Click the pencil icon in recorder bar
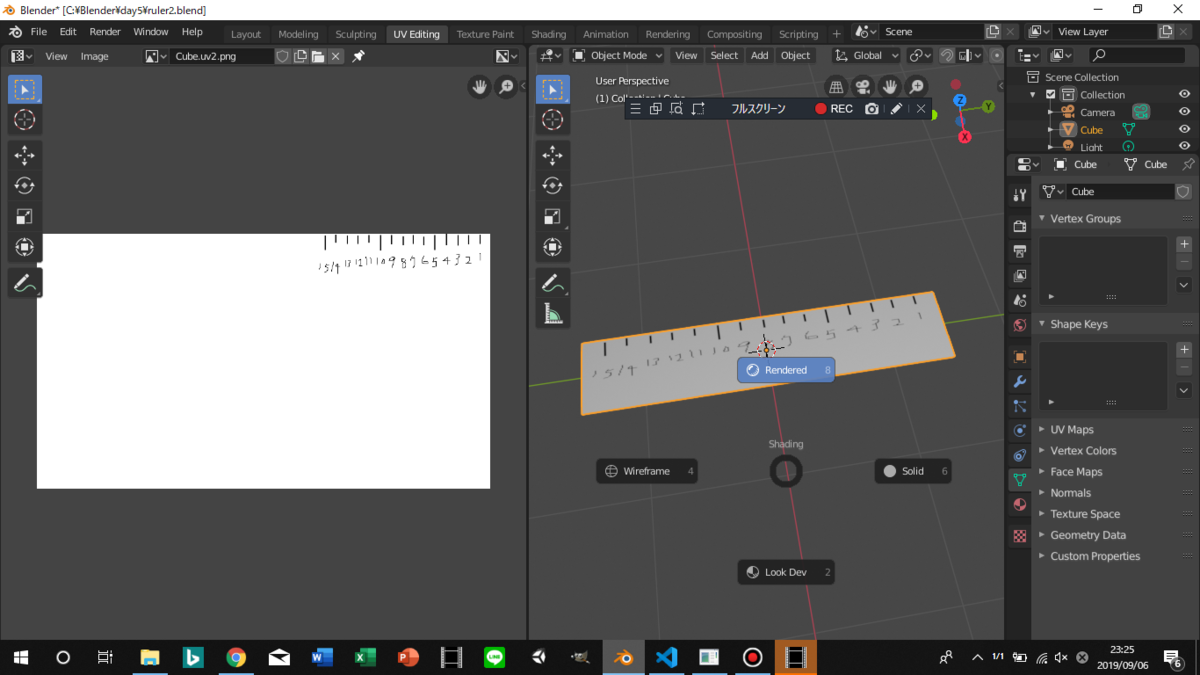 (x=897, y=109)
